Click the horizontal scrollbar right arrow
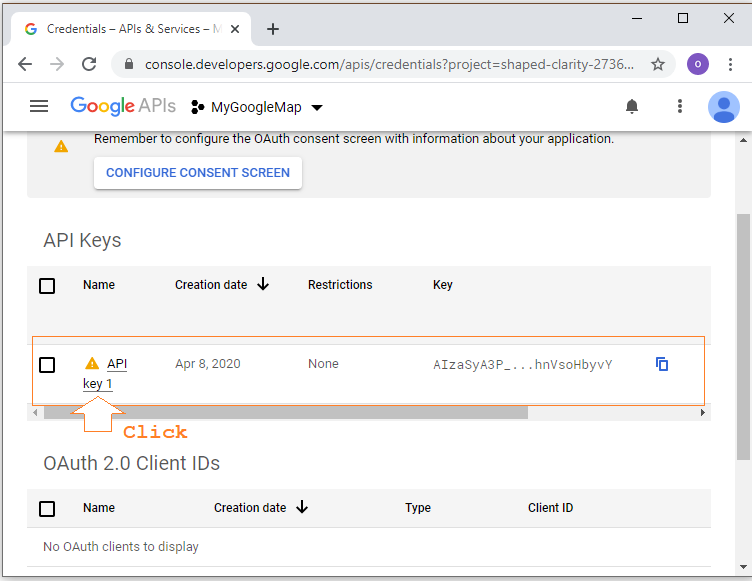Viewport: 752px width, 581px height. [x=702, y=413]
